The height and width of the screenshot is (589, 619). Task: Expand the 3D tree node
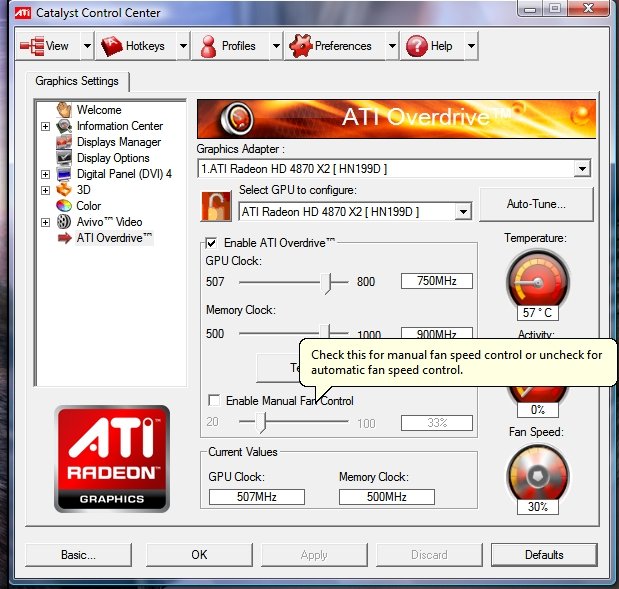45,190
